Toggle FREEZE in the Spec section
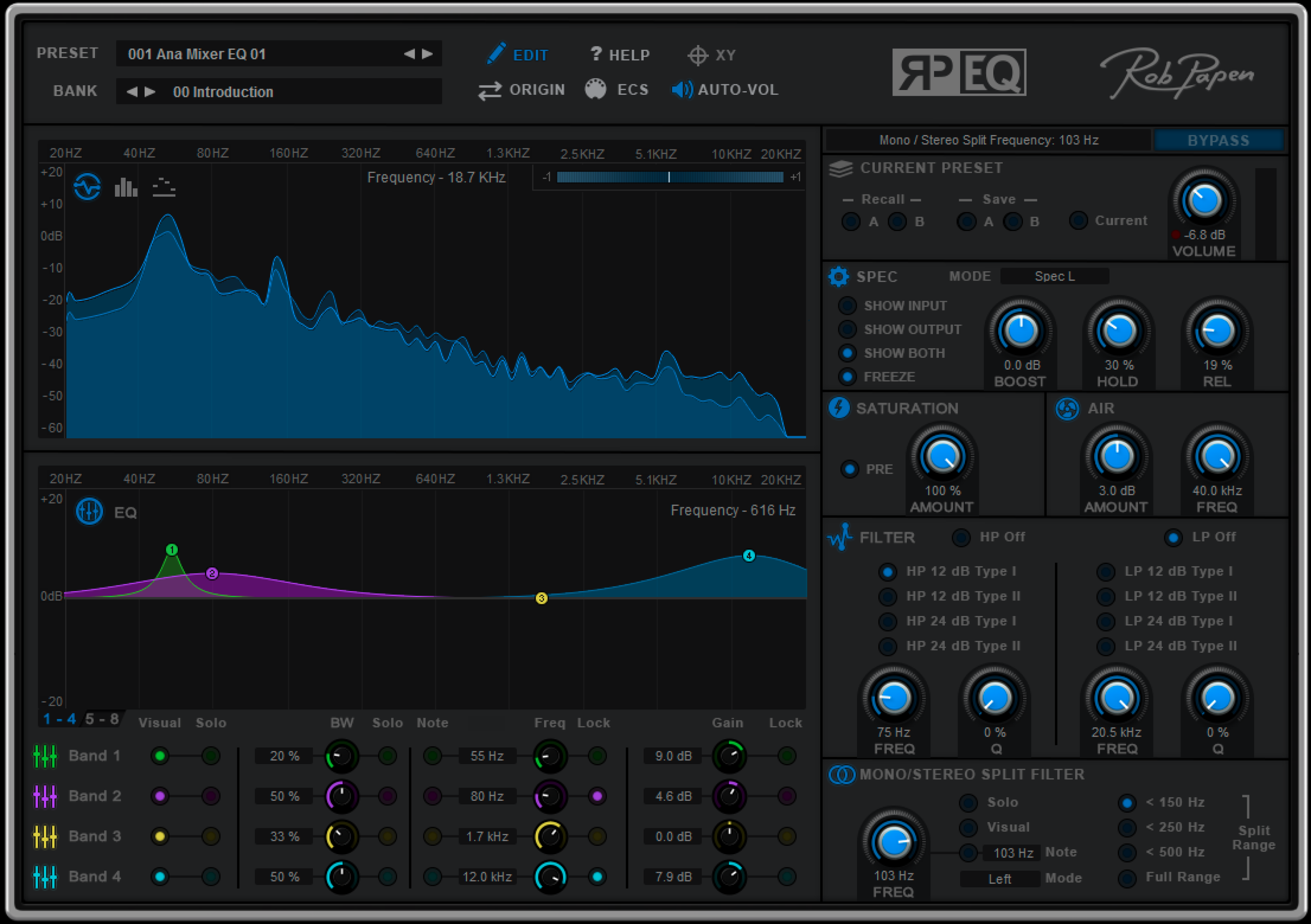 847,377
